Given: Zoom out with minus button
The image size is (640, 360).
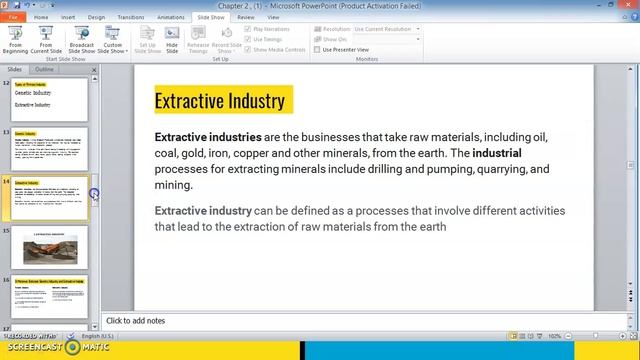Looking at the screenshot, I should [568, 336].
